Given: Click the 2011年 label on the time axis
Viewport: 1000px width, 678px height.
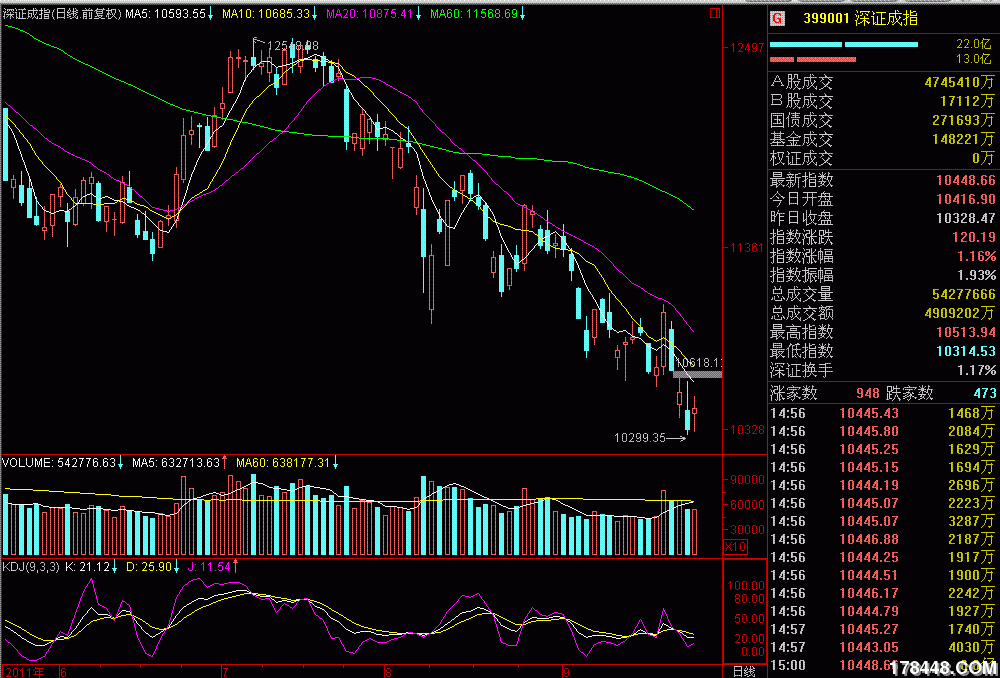Looking at the screenshot, I should point(25,671).
